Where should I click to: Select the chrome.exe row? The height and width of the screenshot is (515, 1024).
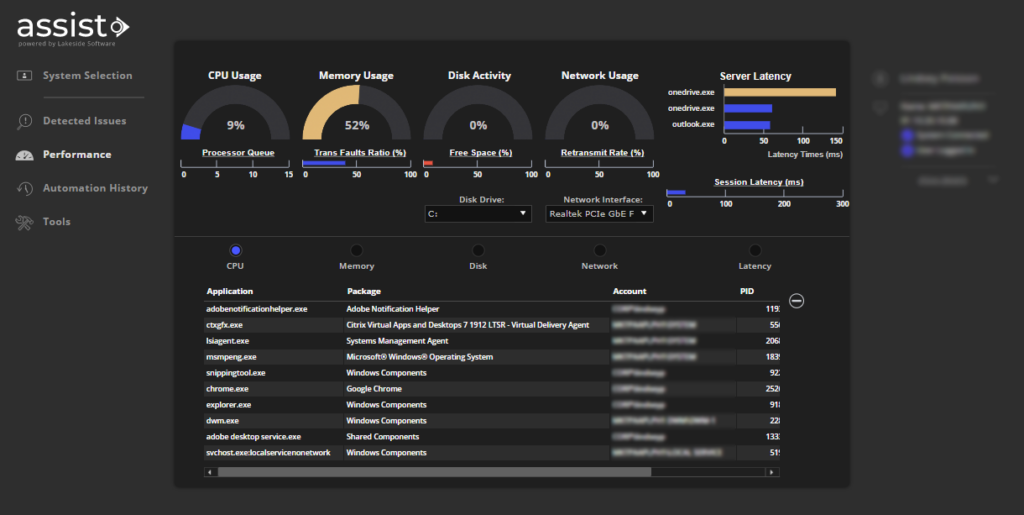click(x=492, y=389)
